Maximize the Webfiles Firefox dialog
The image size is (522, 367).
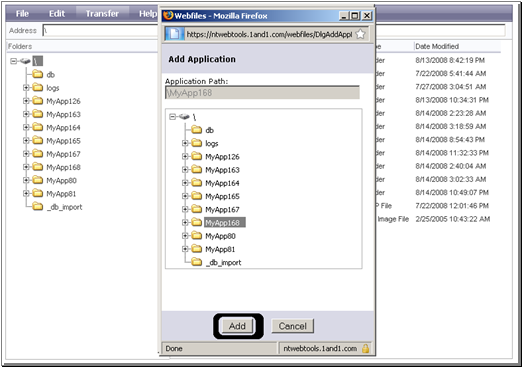pyautogui.click(x=355, y=16)
